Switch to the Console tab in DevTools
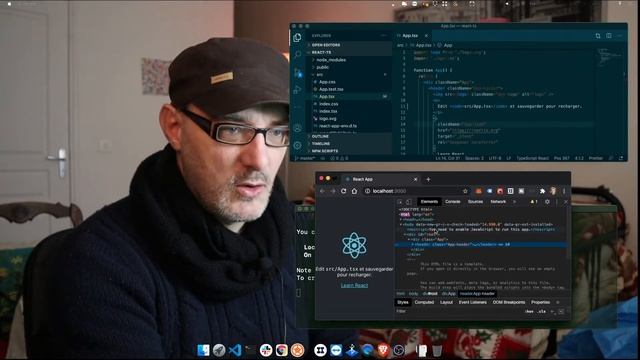This screenshot has width=640, height=360. point(452,202)
